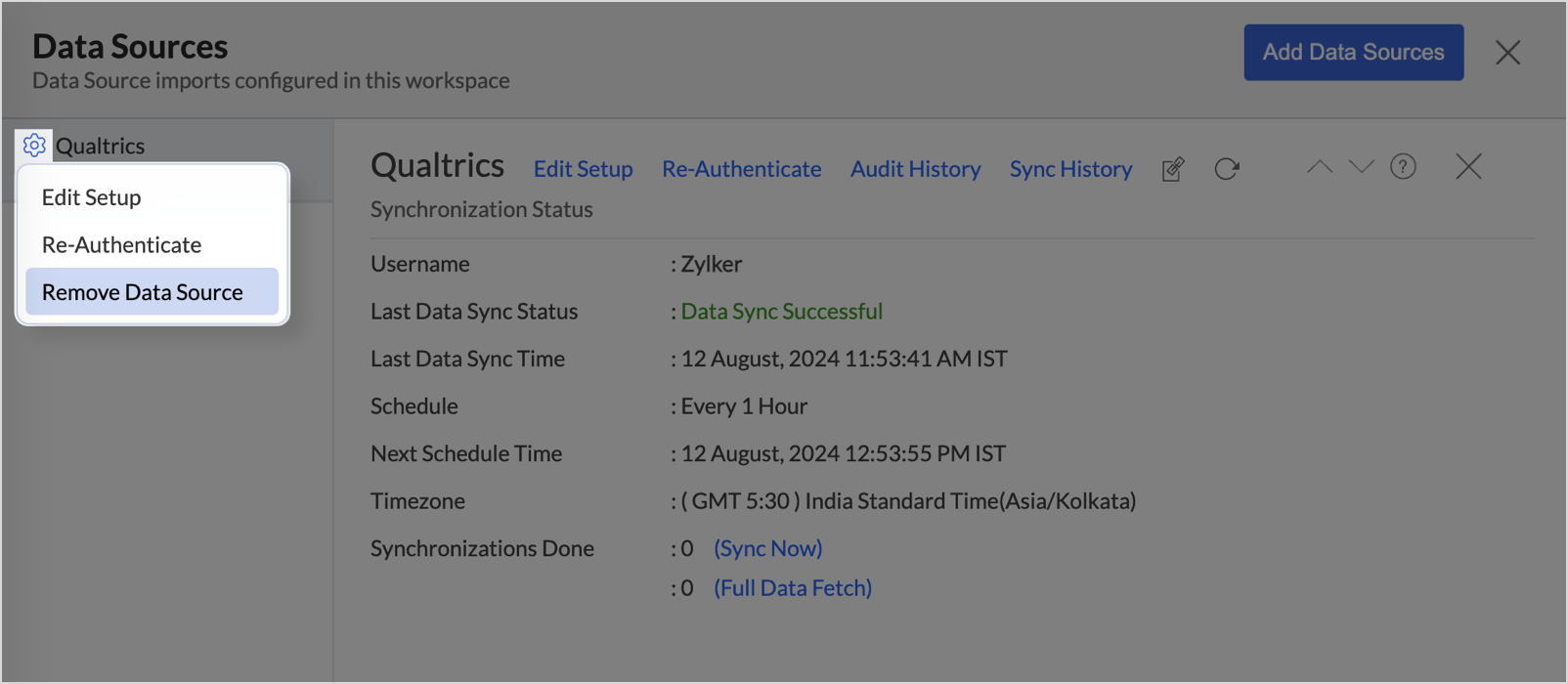1568x684 pixels.
Task: Open Edit Setup link in Qualtrics header
Action: (x=584, y=169)
